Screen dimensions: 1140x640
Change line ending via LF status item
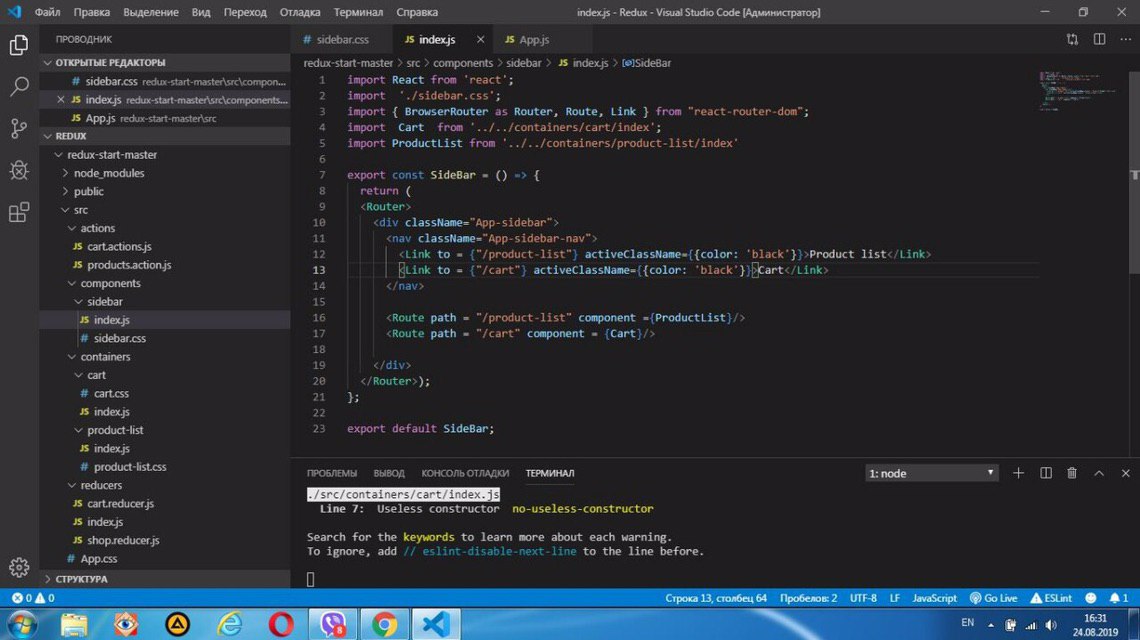894,598
